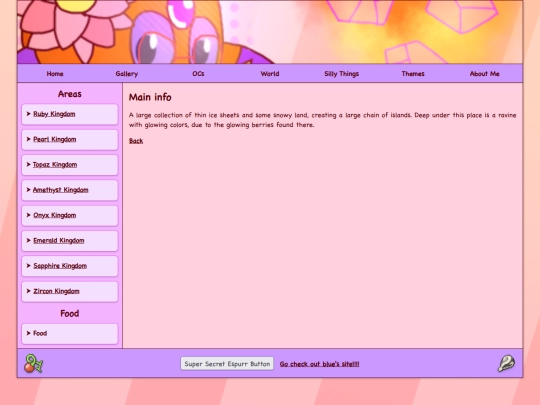Expand the Onyx Kingdom arrow

click(29, 215)
